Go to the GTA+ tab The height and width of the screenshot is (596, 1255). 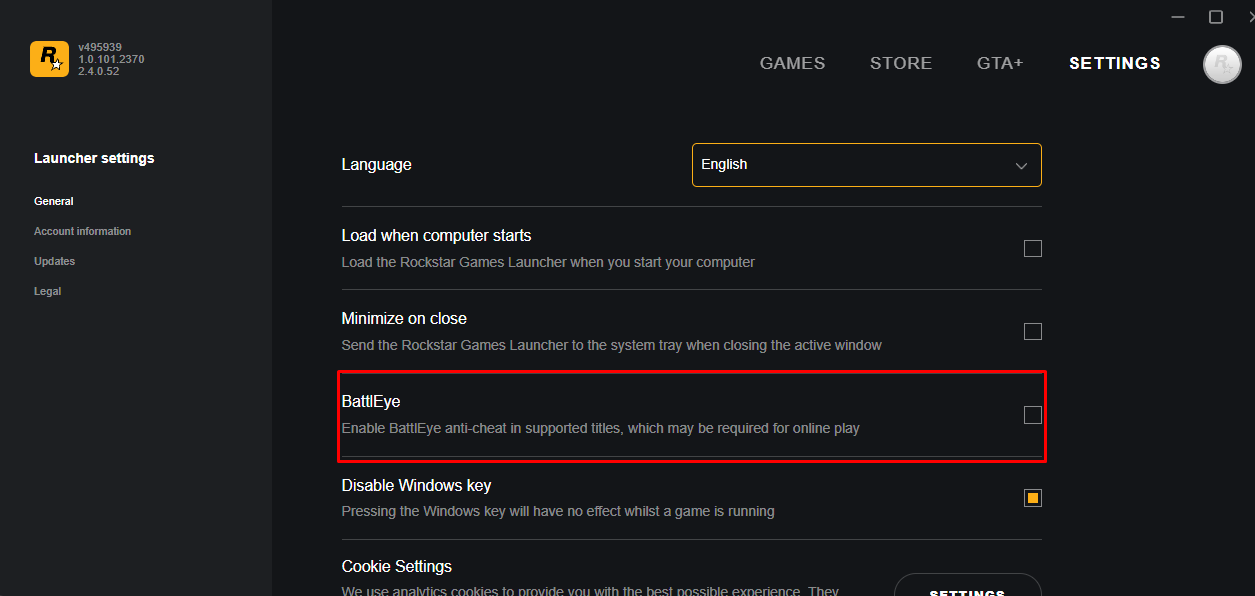tap(999, 64)
